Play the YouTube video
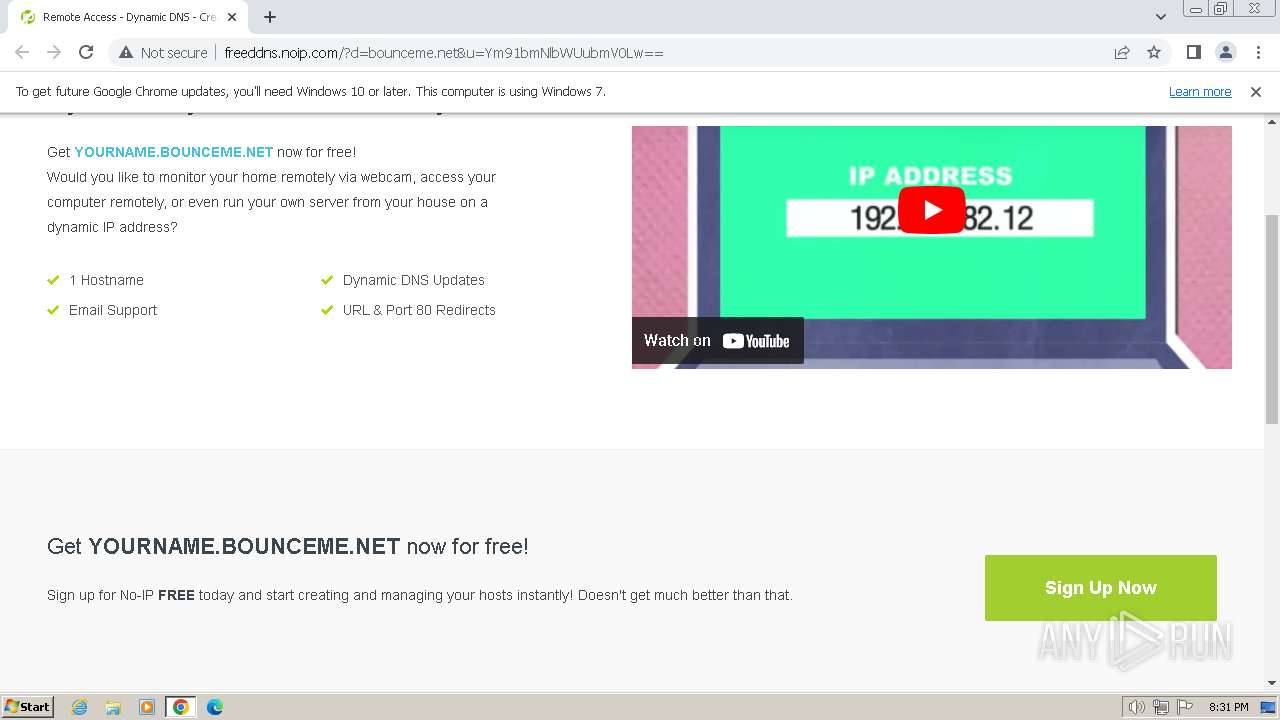The image size is (1280, 720). 931,210
